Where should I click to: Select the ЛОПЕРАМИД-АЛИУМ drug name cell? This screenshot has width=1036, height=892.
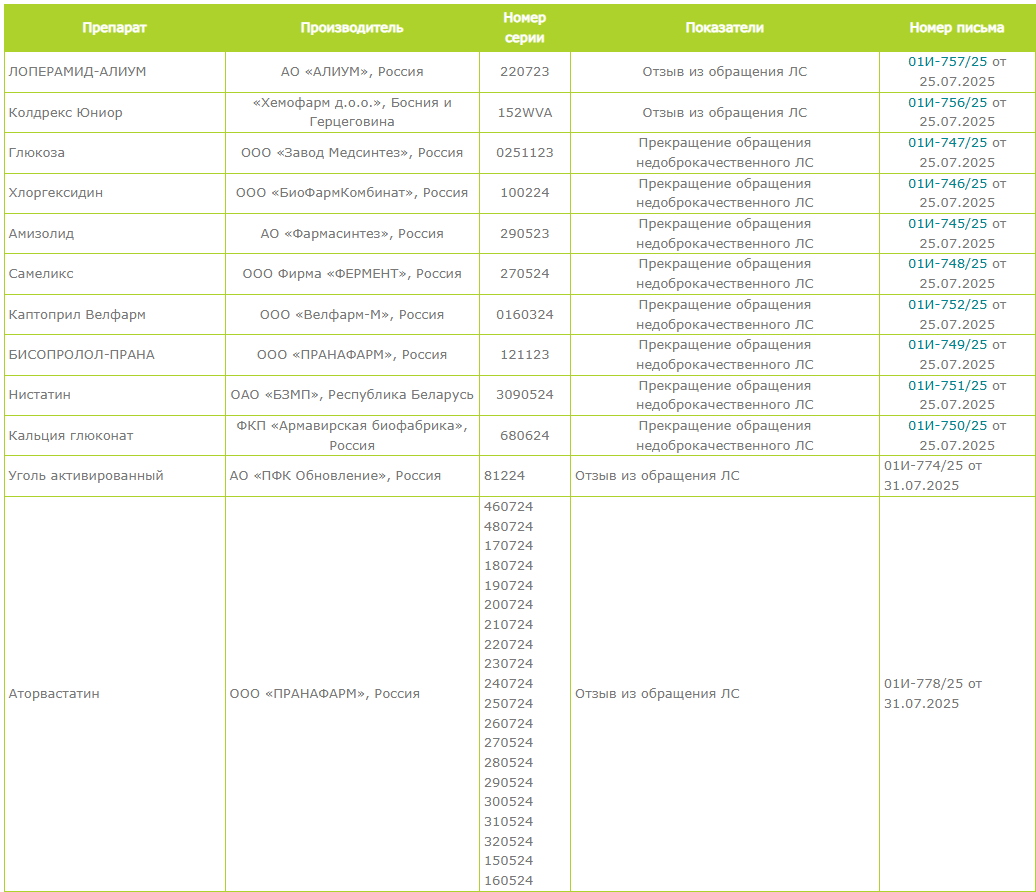tap(114, 72)
